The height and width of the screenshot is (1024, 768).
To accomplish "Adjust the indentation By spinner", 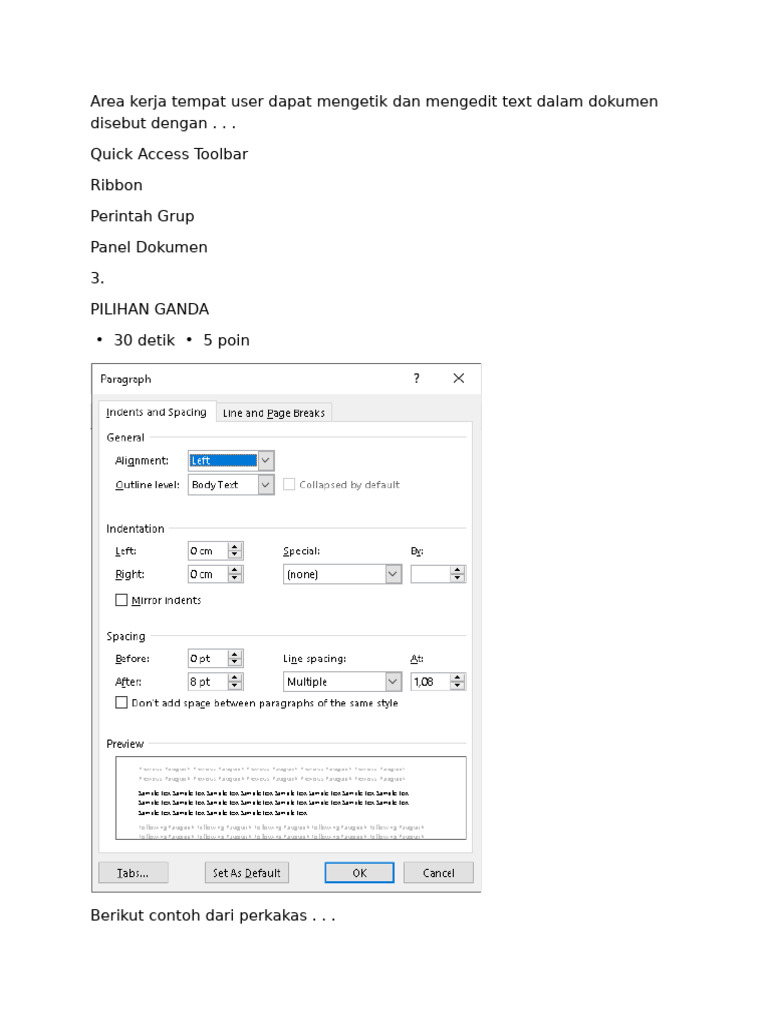I will 458,574.
